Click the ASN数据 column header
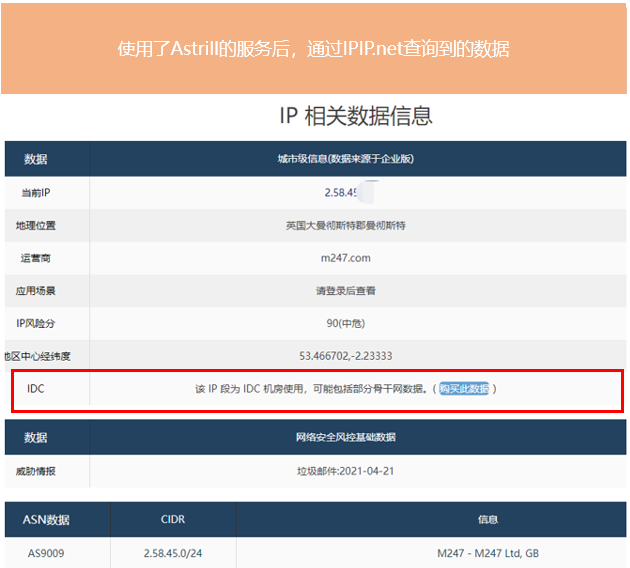This screenshot has height=568, width=630. 46,519
